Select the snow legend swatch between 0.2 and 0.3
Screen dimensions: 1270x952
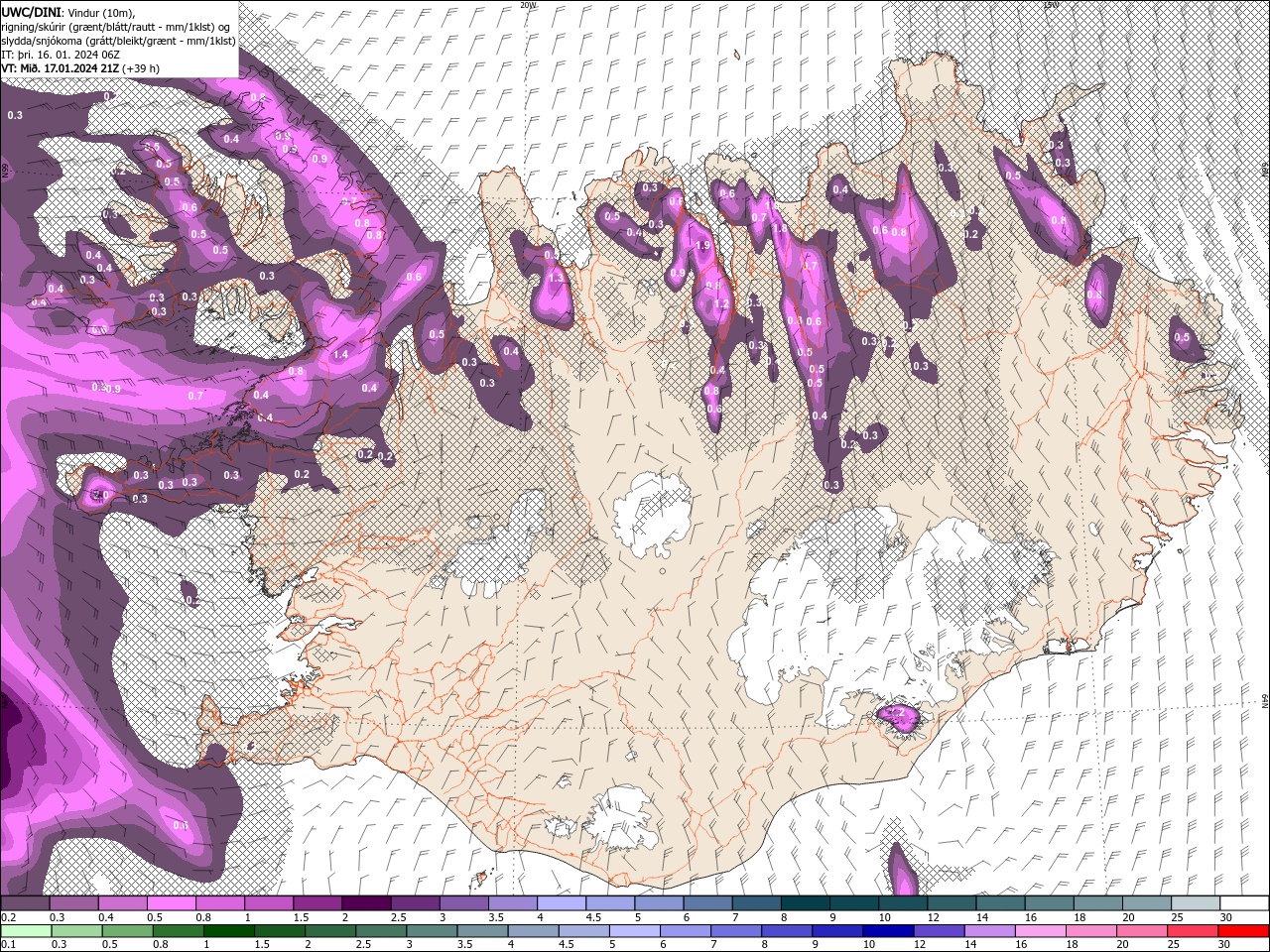[25, 903]
